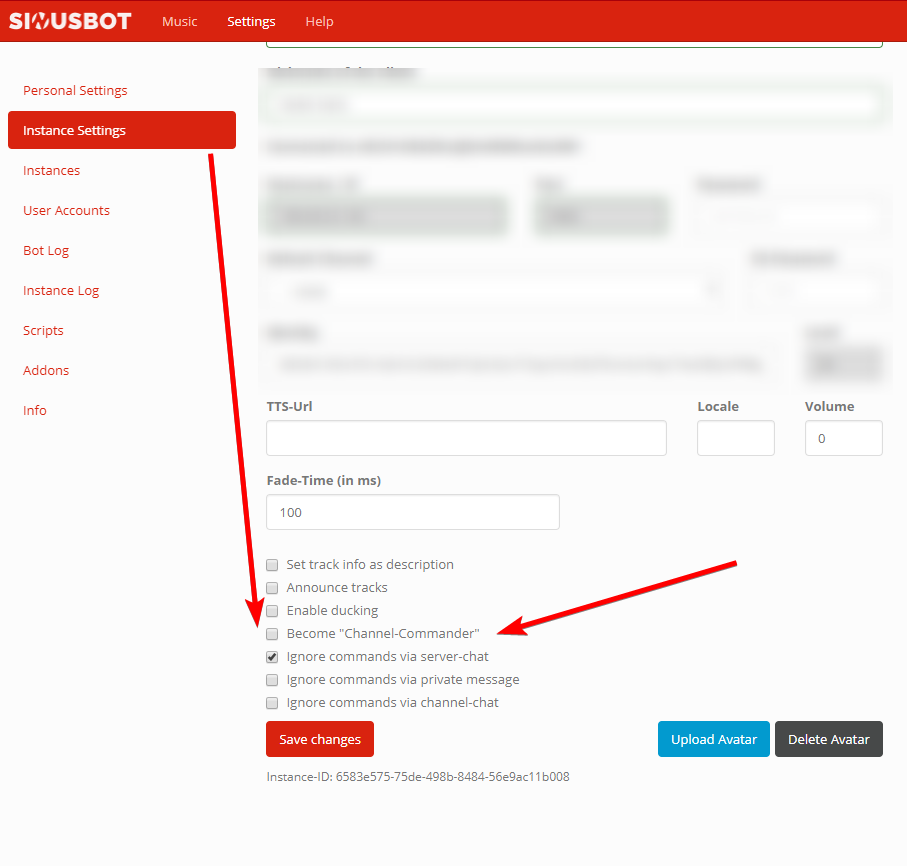907x866 pixels.
Task: Uncheck Ignore commands via server-chat
Action: coord(272,657)
